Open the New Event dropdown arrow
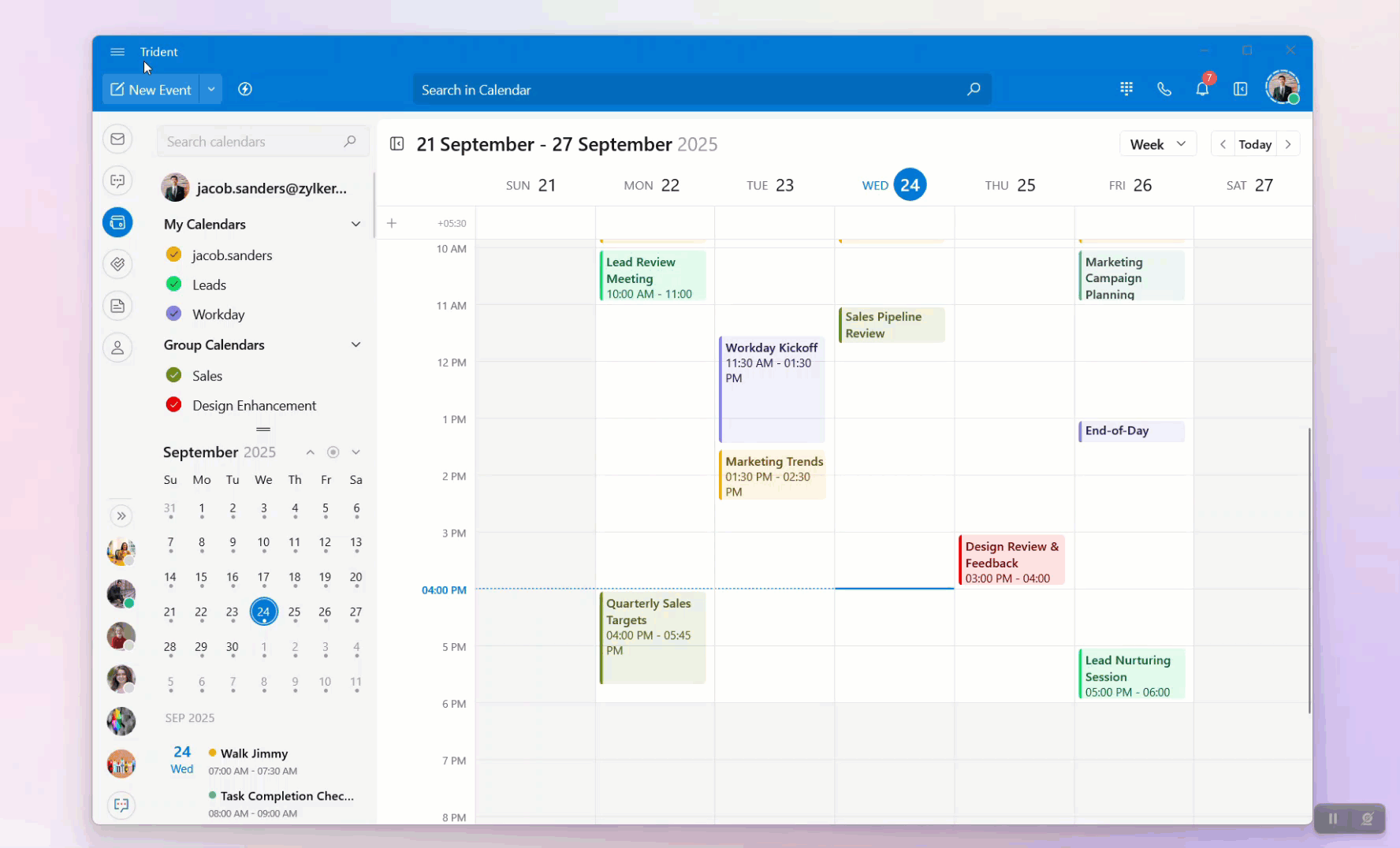The width and height of the screenshot is (1400, 848). pos(211,89)
